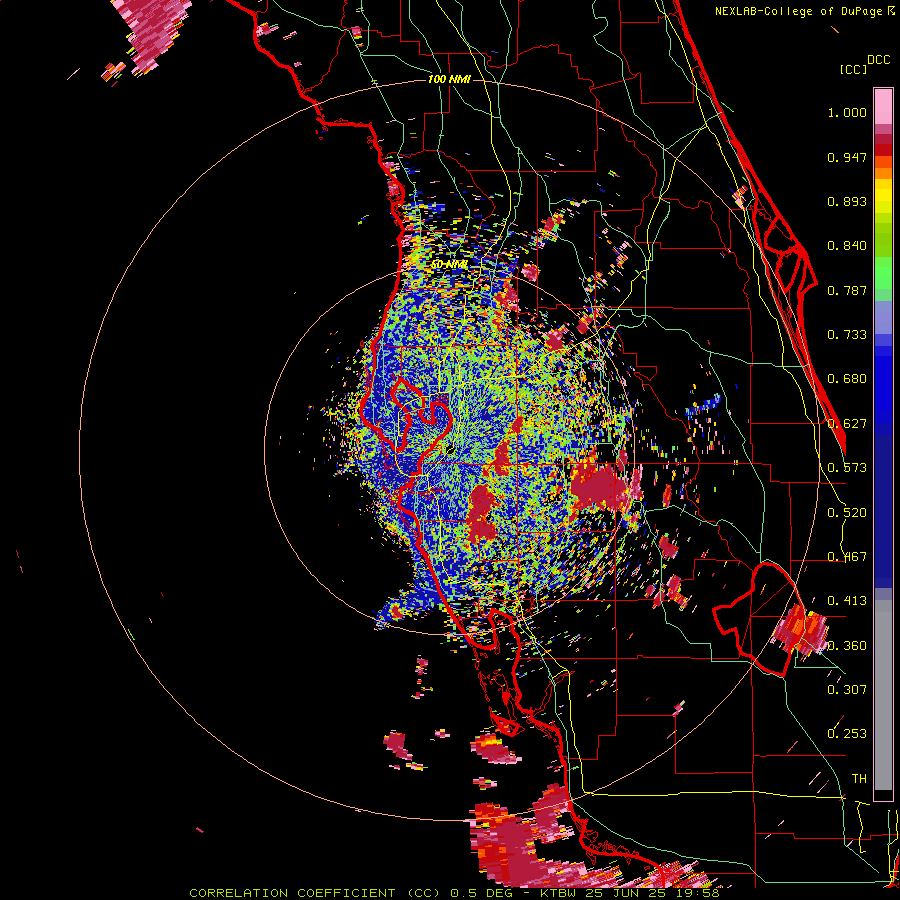This screenshot has width=900, height=900.
Task: Click the TH threshold label
Action: [x=859, y=779]
